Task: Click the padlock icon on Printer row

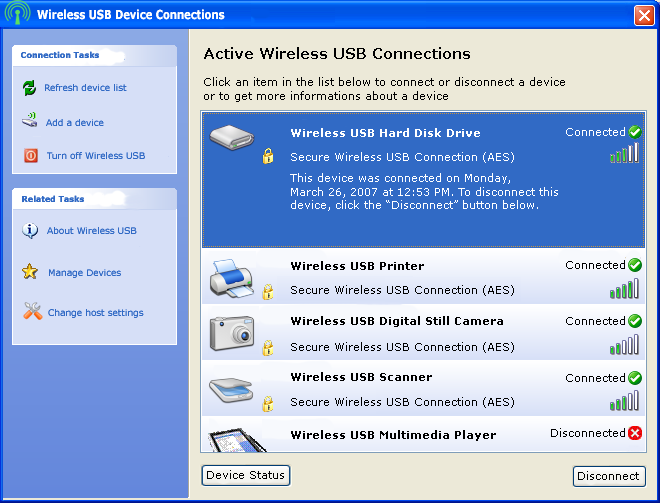Action: point(268,292)
